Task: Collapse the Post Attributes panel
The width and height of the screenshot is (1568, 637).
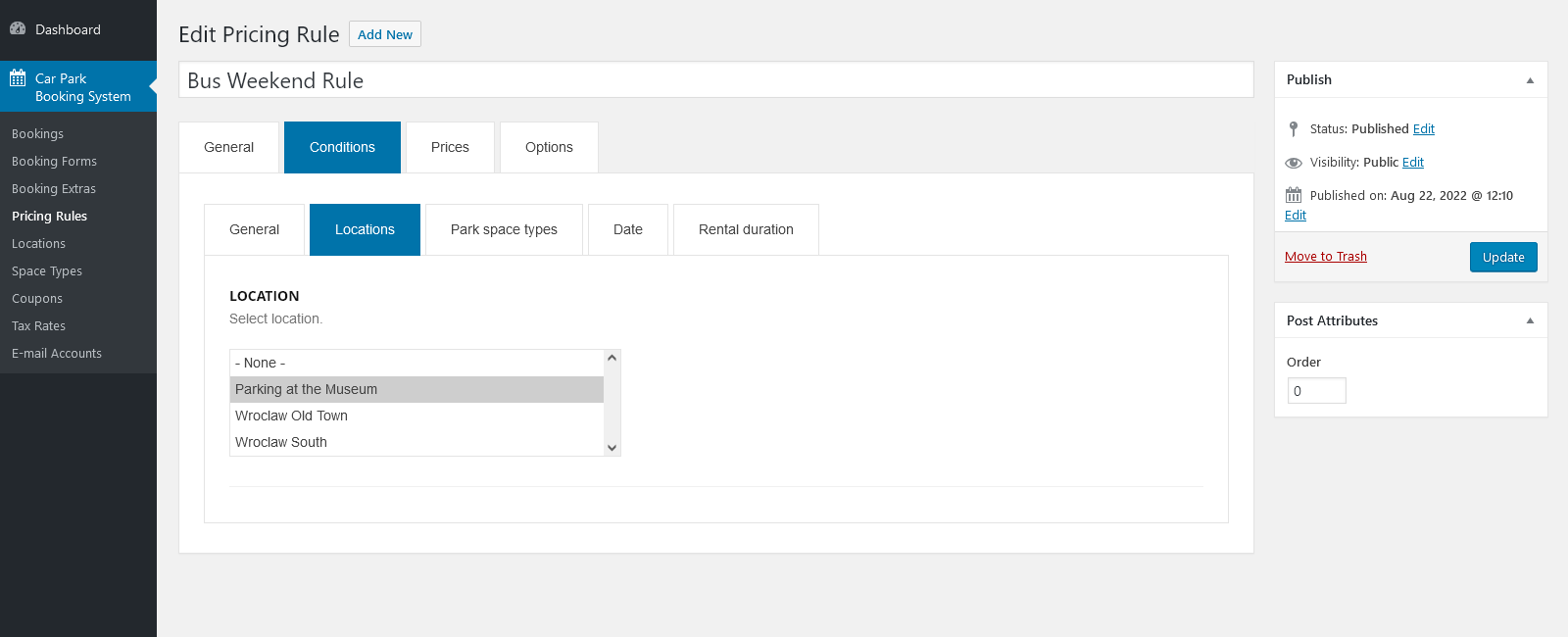Action: [x=1530, y=320]
